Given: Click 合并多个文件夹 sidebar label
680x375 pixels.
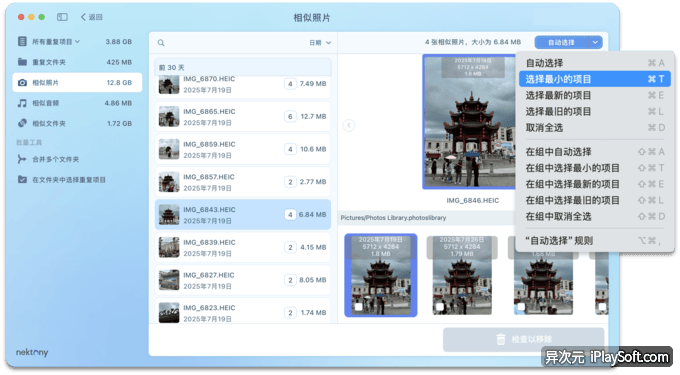Looking at the screenshot, I should pos(56,159).
